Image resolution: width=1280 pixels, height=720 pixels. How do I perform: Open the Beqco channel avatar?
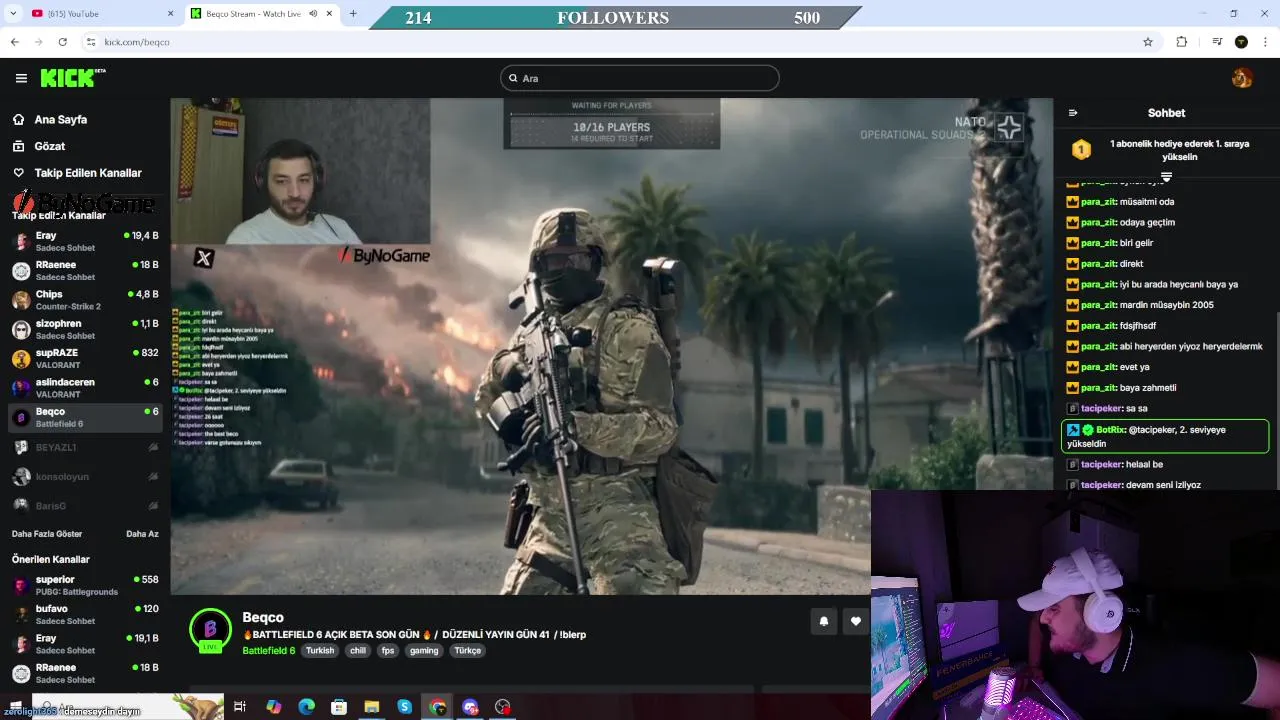pos(210,629)
